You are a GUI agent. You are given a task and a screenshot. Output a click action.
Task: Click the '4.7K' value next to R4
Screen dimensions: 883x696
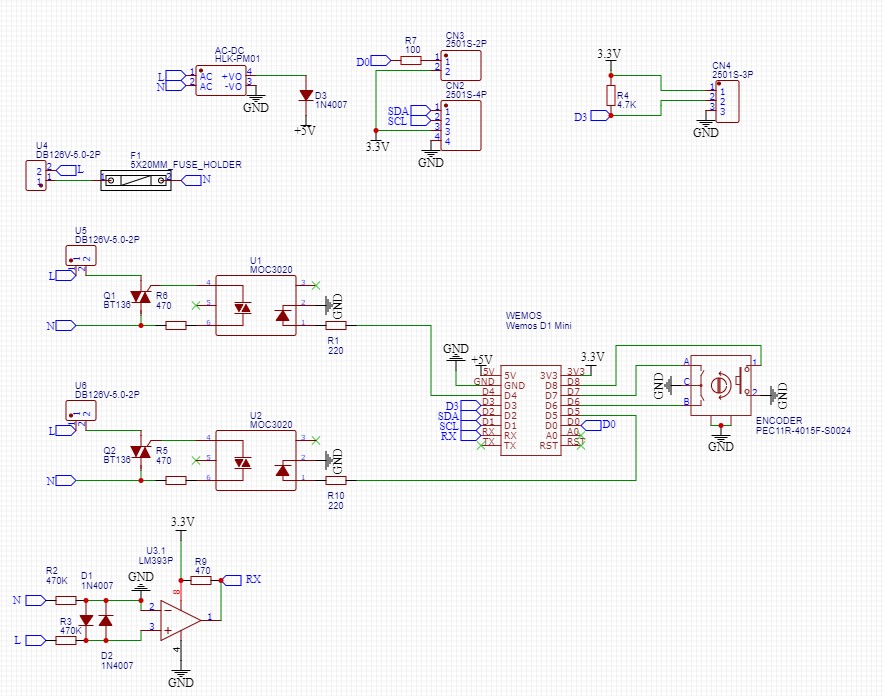click(x=627, y=105)
